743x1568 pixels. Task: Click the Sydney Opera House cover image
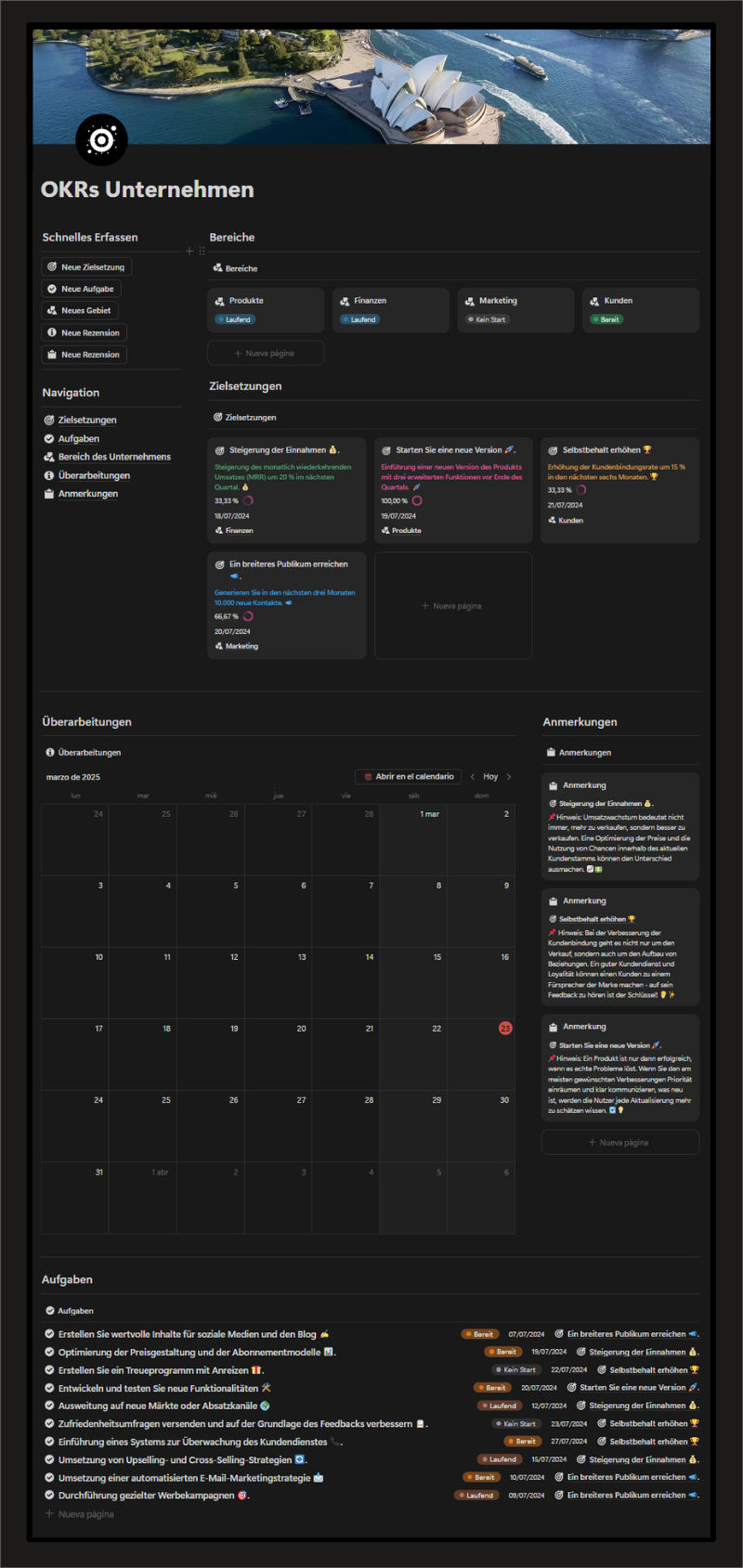coord(371,86)
